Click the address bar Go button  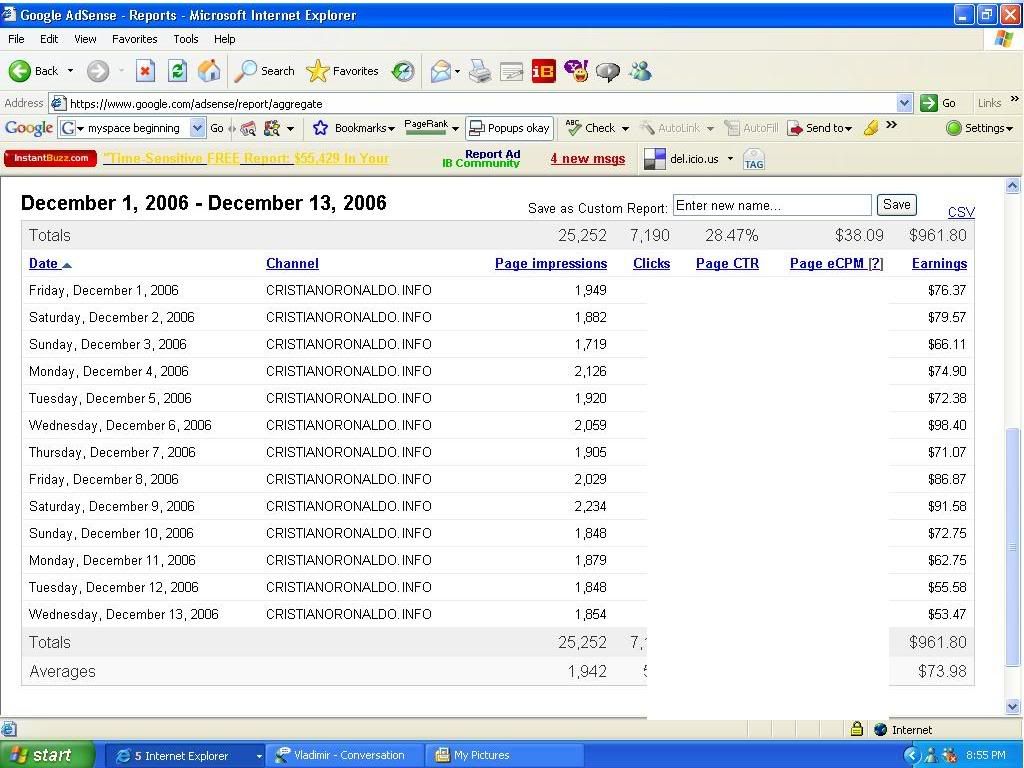pyautogui.click(x=938, y=103)
